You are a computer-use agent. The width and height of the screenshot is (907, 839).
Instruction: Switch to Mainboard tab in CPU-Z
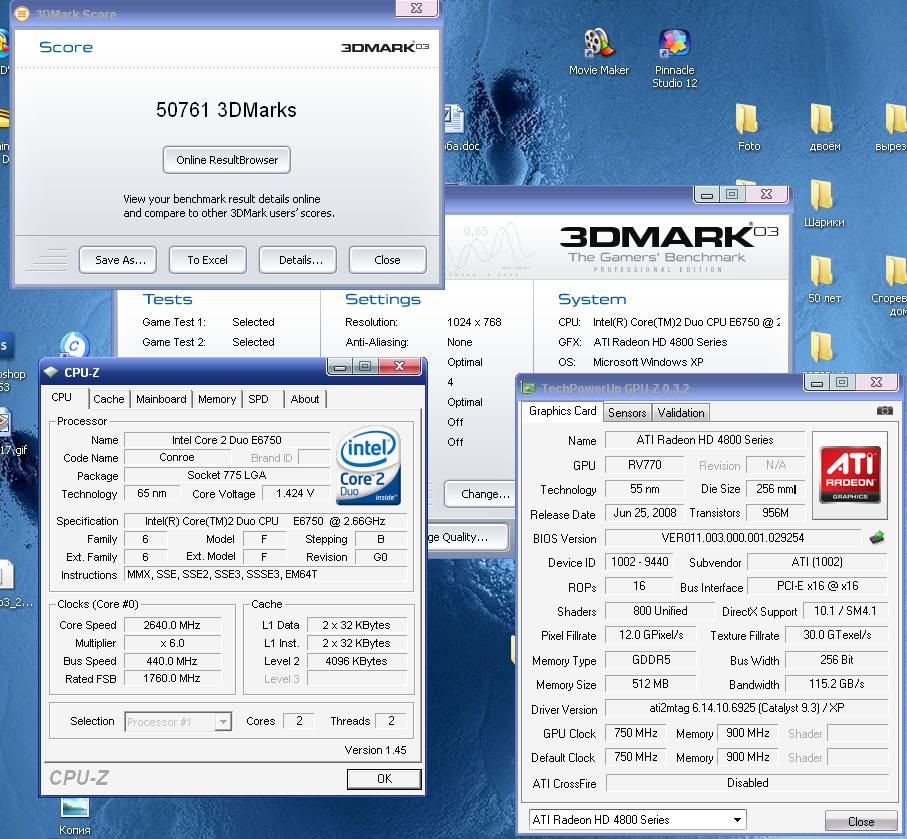coord(161,399)
